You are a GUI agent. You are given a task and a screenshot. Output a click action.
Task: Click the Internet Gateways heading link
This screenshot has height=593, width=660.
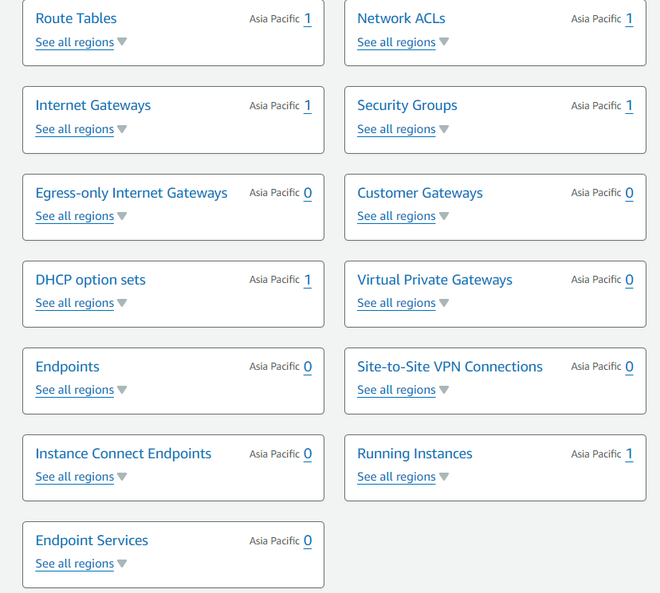tap(93, 105)
